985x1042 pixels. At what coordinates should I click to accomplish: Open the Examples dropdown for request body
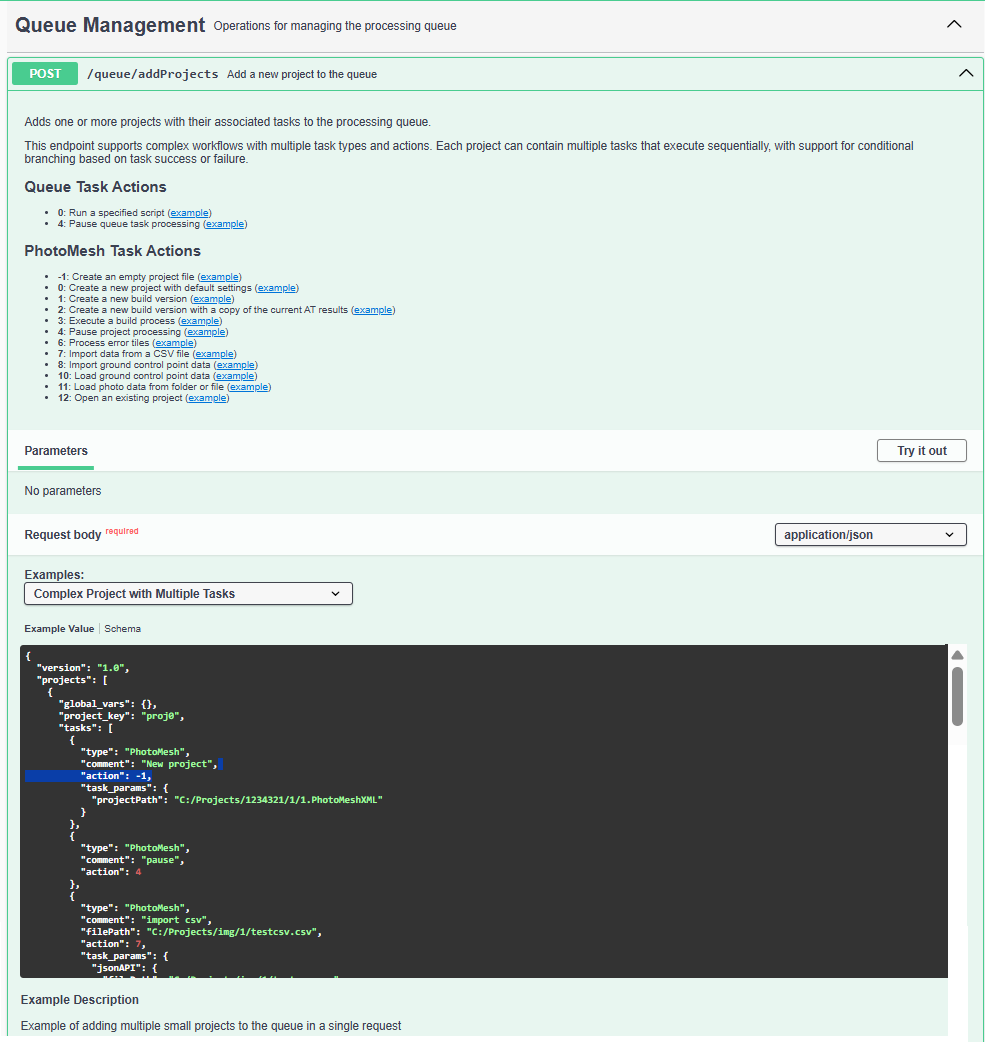[187, 593]
